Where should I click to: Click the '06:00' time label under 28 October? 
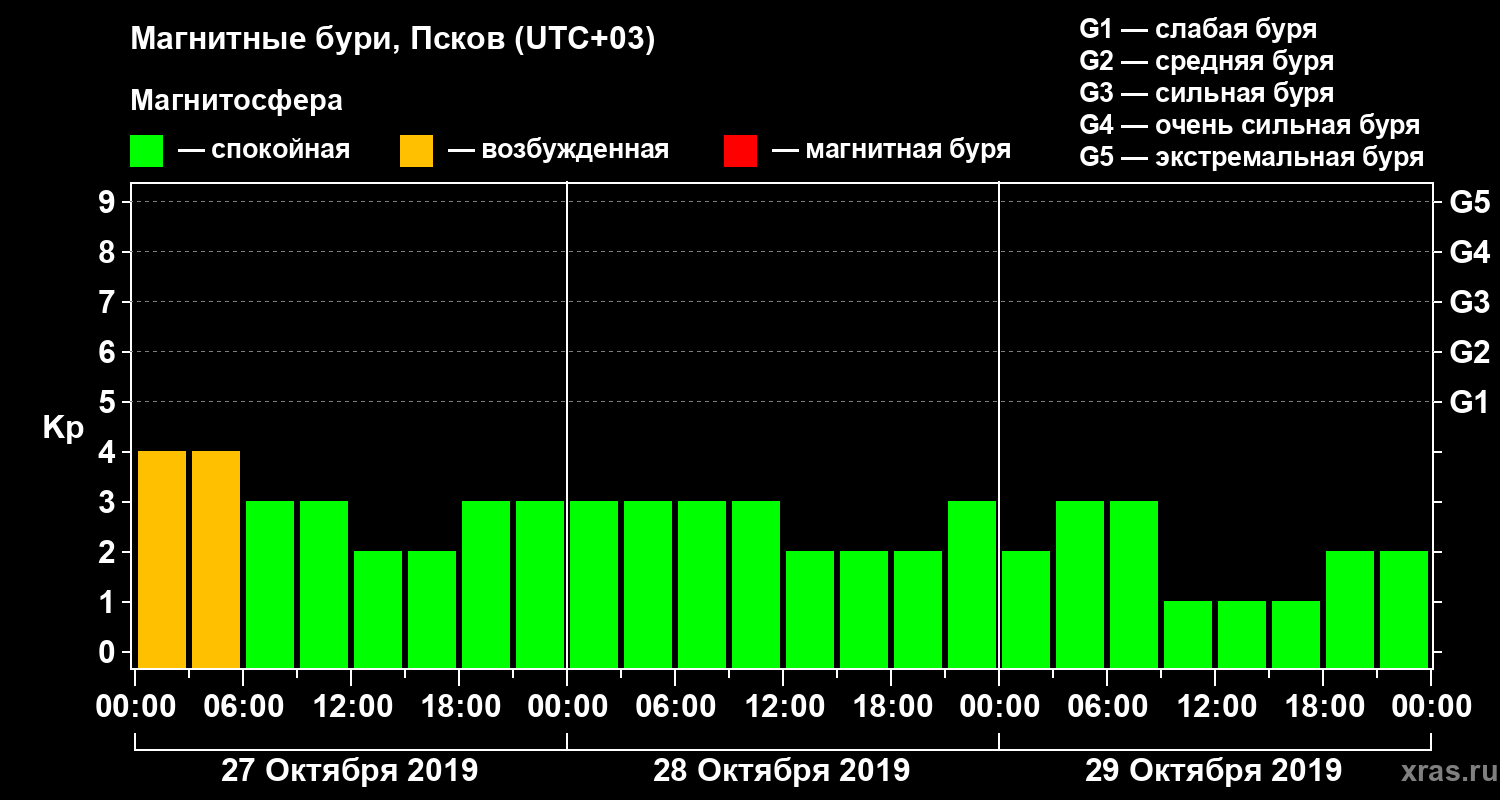tap(675, 707)
